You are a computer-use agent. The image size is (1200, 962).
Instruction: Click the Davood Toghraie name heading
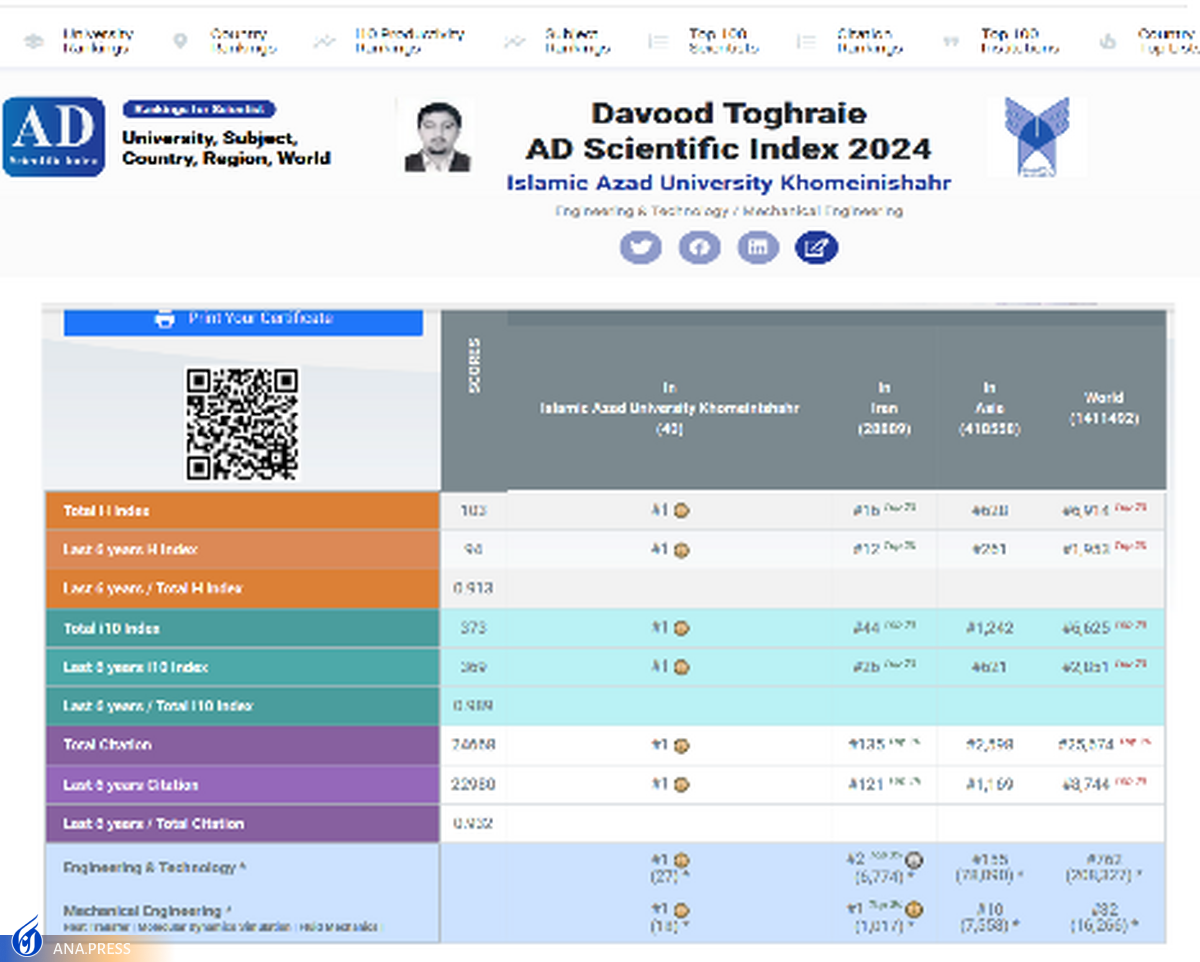pos(729,115)
